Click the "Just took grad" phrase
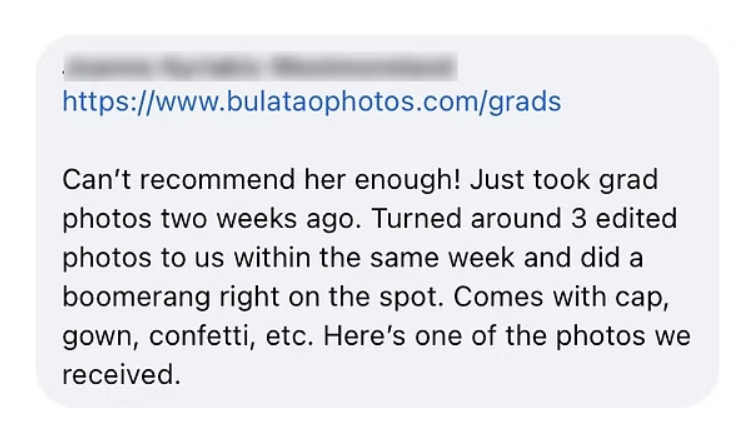Screen dimensions: 734x428 [x=564, y=180]
